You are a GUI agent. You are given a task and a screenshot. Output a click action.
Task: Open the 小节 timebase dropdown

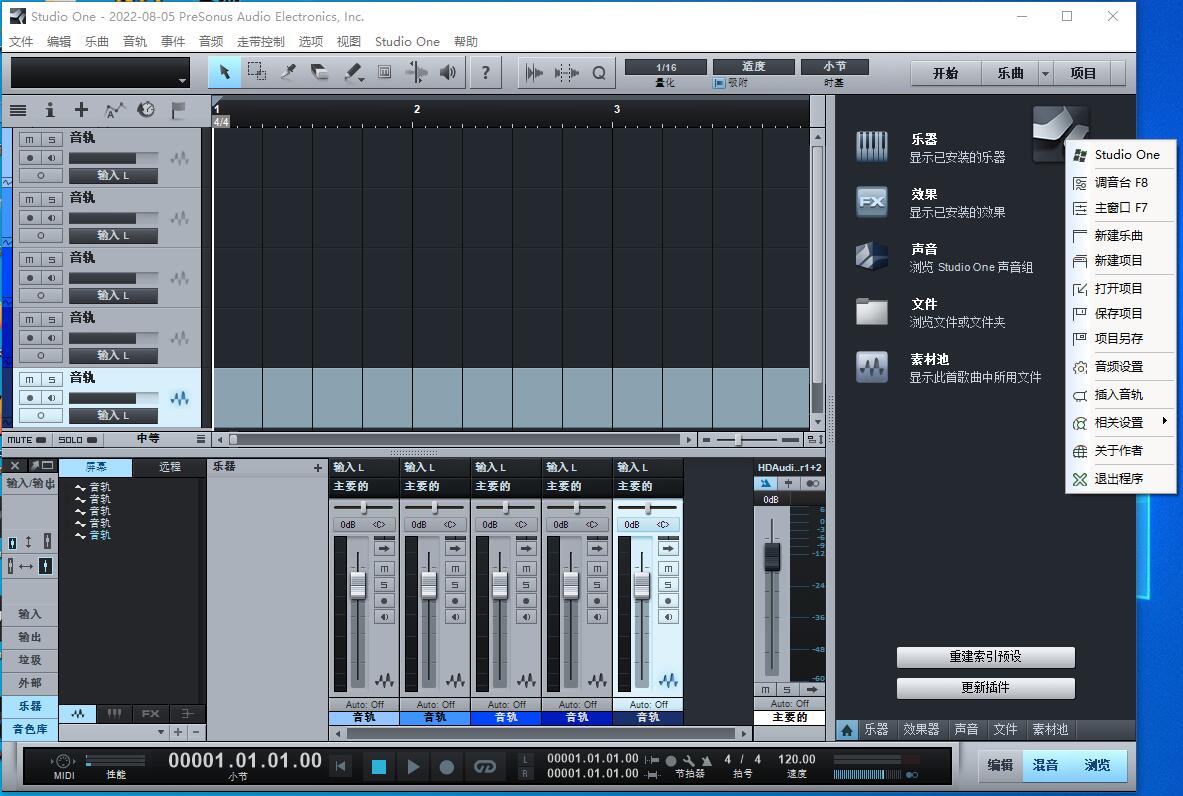(x=834, y=66)
